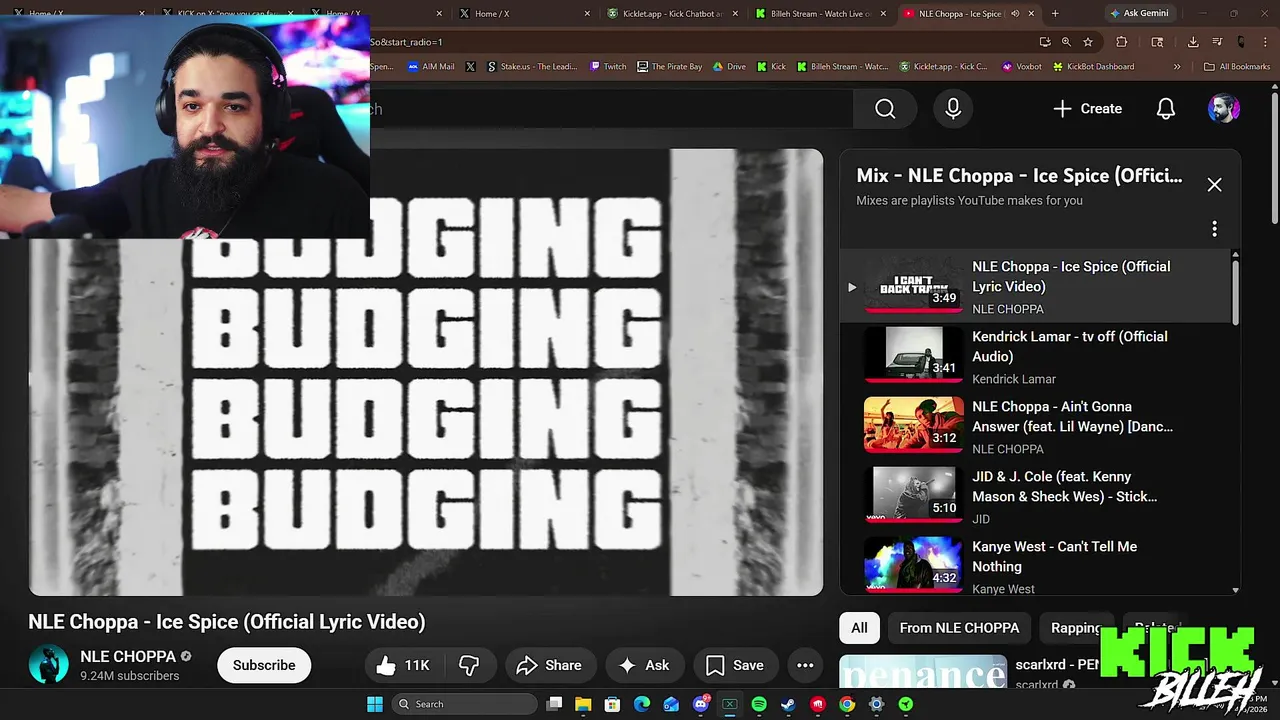Close the NLE Choppa browser tab
Image resolution: width=1280 pixels, height=720 pixels.
1031,14
